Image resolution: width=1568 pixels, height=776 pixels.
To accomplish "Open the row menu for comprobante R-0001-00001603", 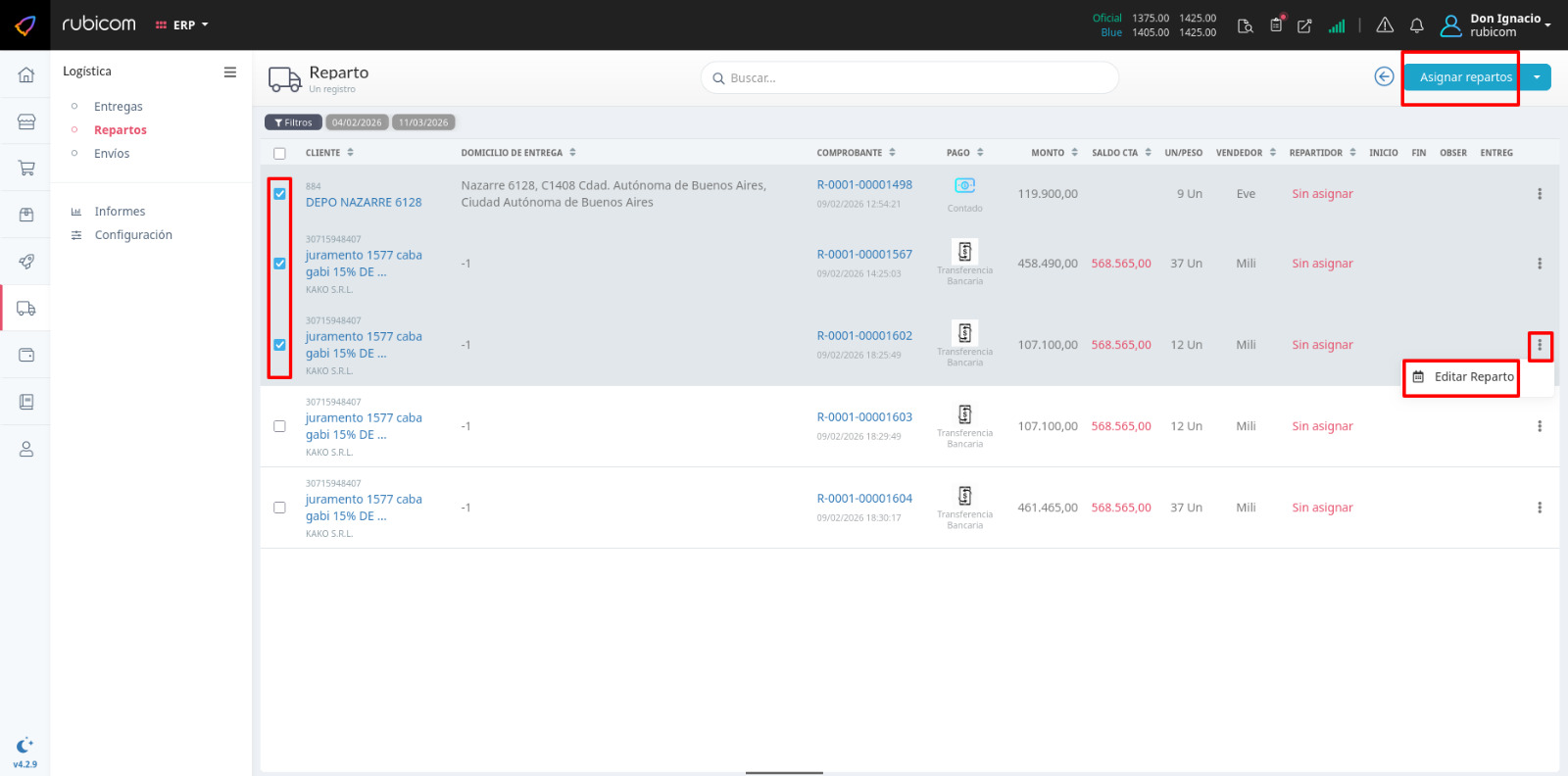I will tap(1540, 426).
